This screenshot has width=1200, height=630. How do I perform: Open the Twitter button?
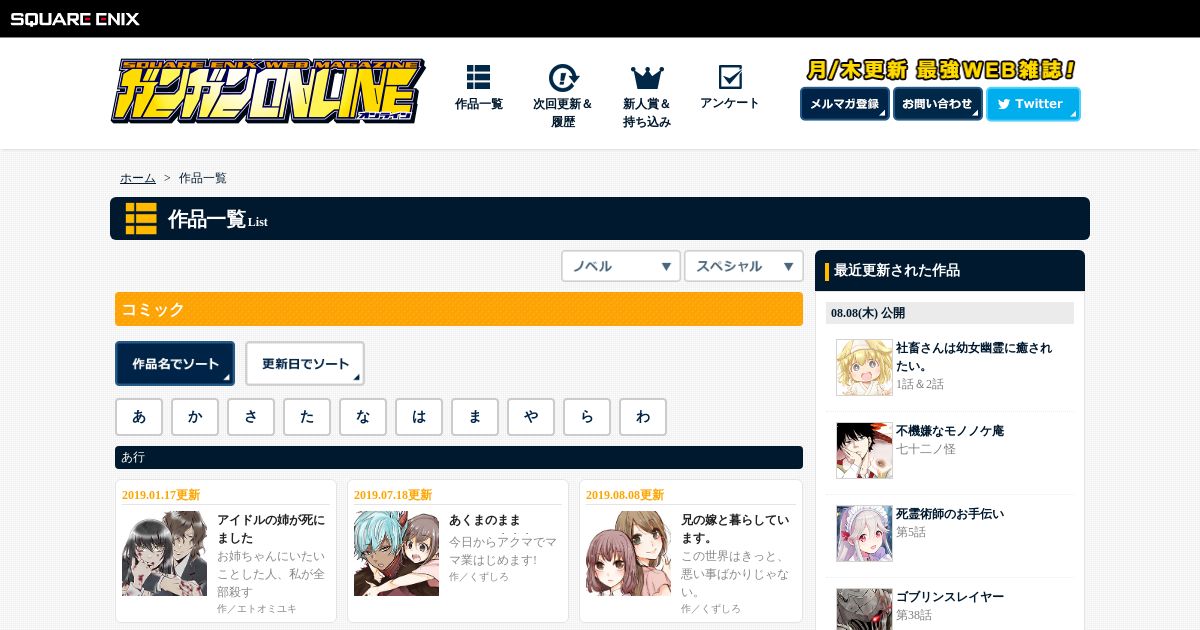coord(1033,104)
